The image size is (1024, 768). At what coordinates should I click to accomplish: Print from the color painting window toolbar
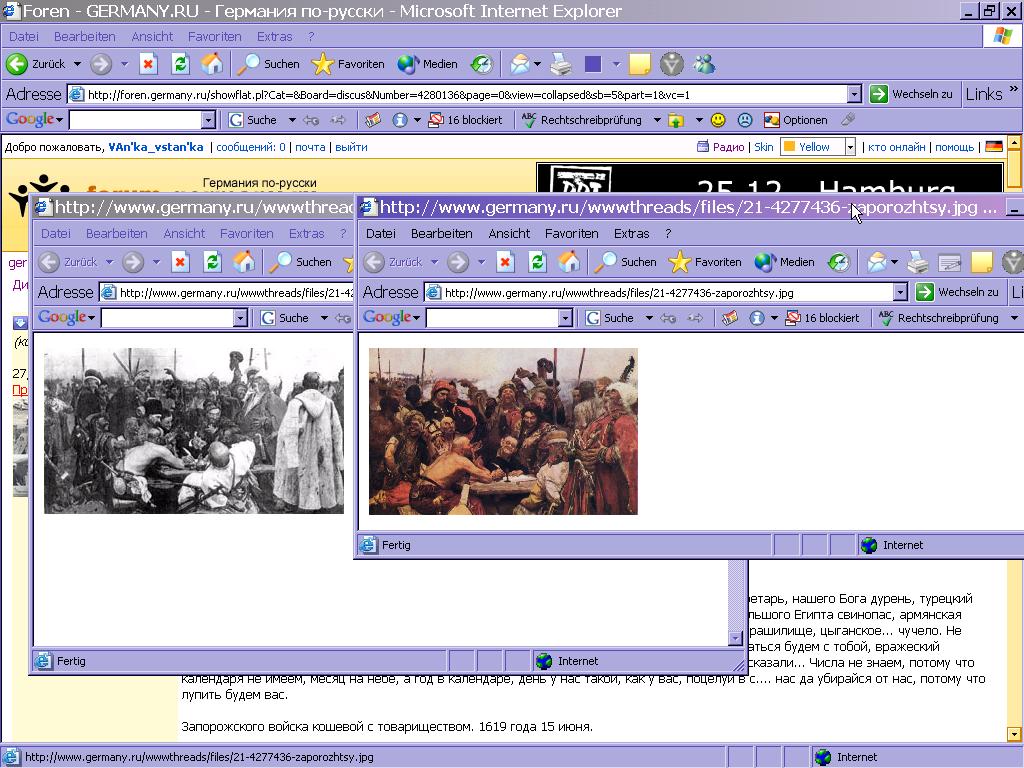pyautogui.click(x=918, y=263)
